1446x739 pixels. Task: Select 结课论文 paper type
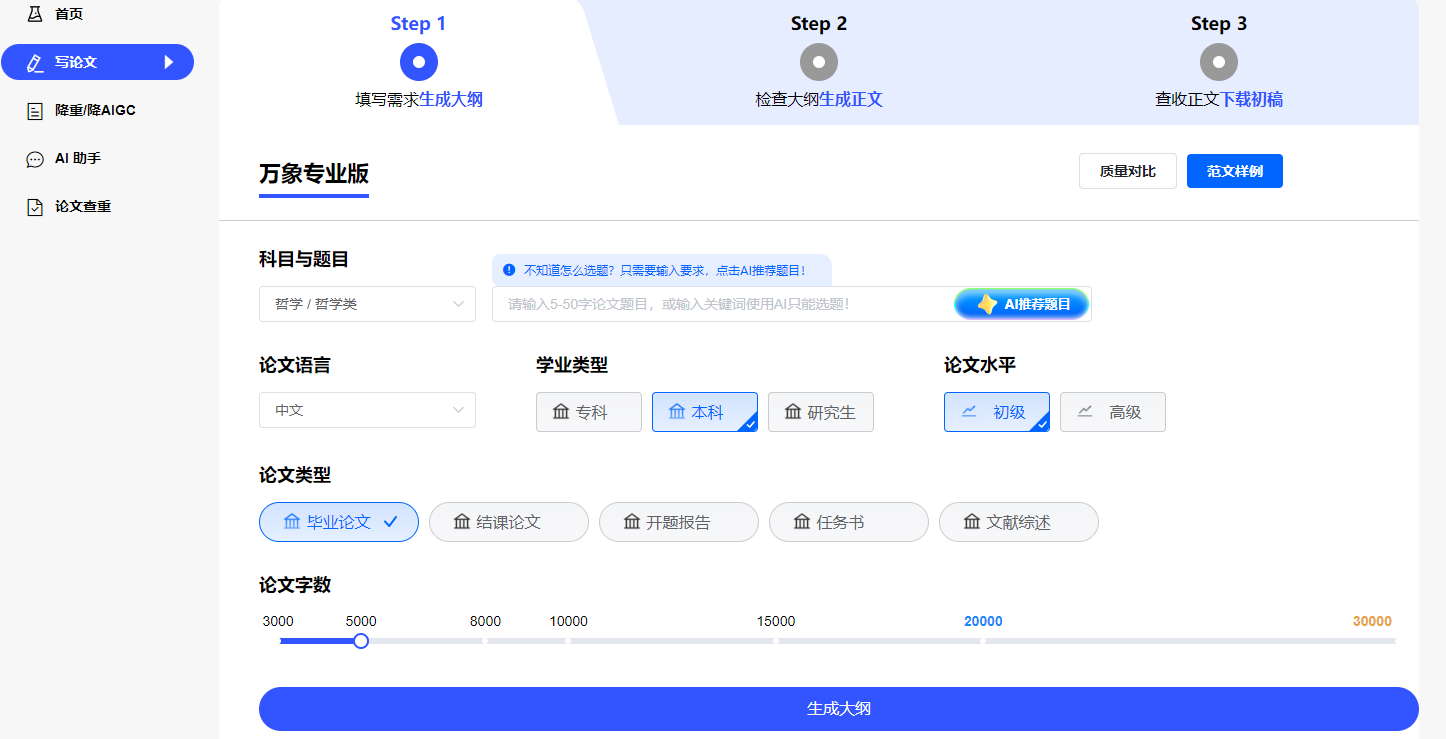click(x=509, y=522)
